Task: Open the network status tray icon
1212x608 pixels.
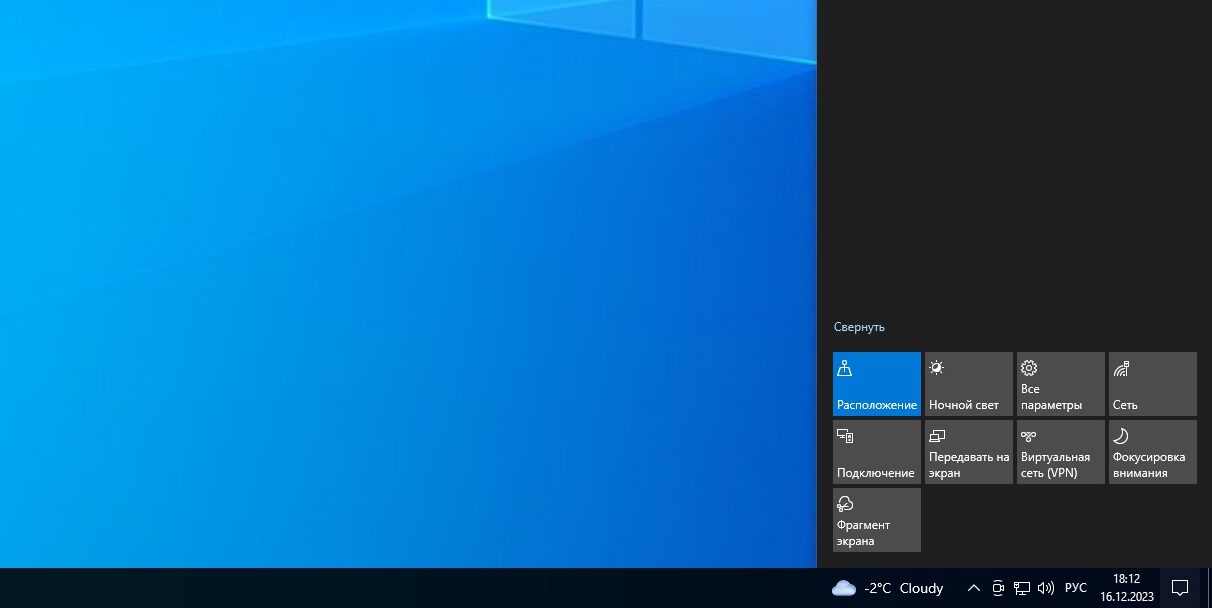Action: (1022, 588)
